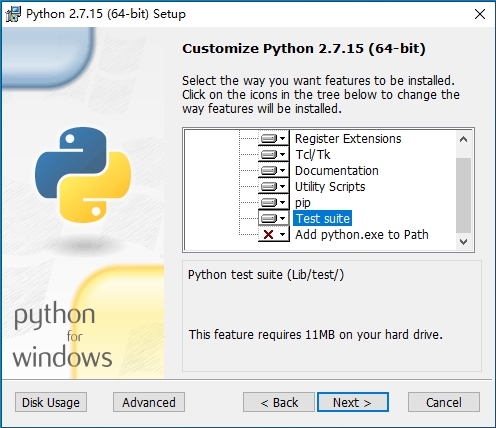
Task: Open dropdown arrow beside Documentation feature
Action: tap(283, 170)
